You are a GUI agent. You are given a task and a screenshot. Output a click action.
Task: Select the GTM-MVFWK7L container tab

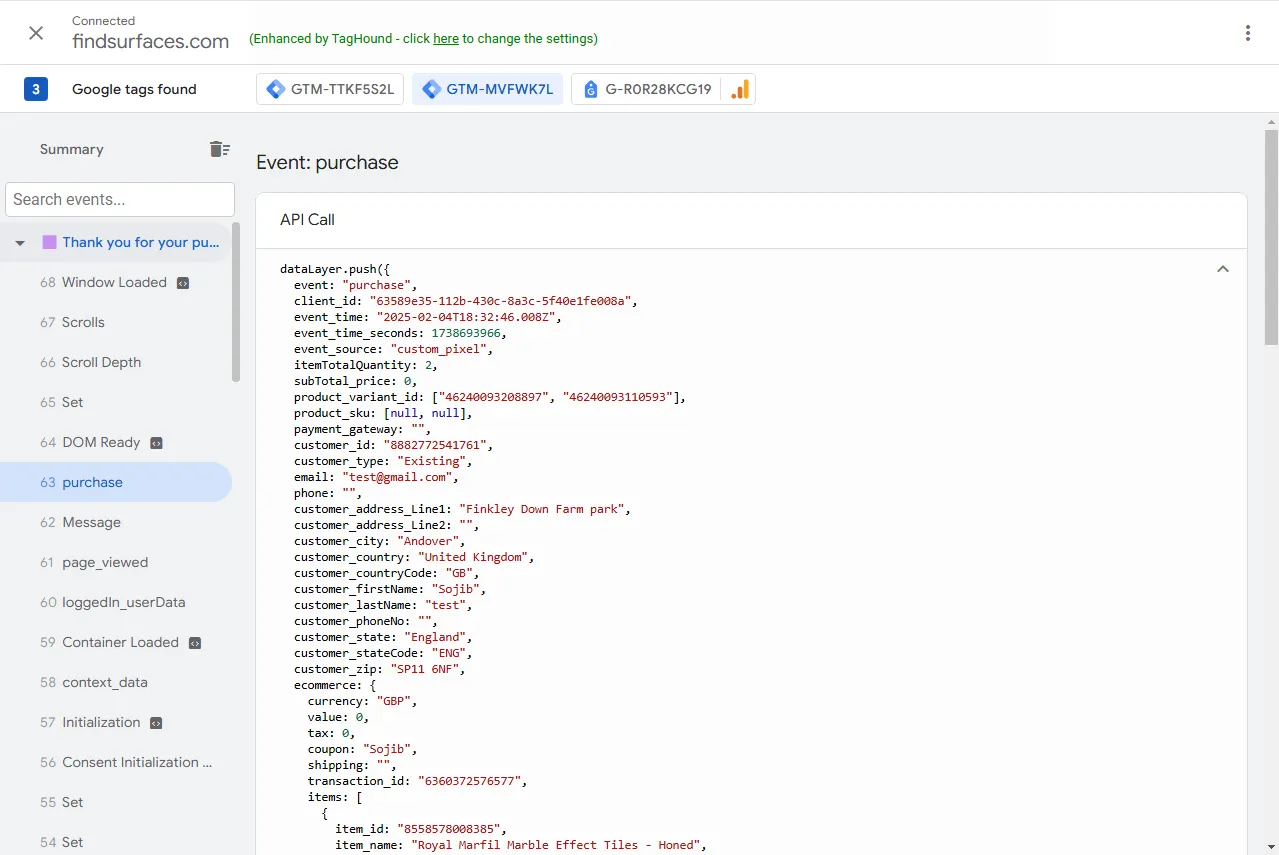point(488,89)
